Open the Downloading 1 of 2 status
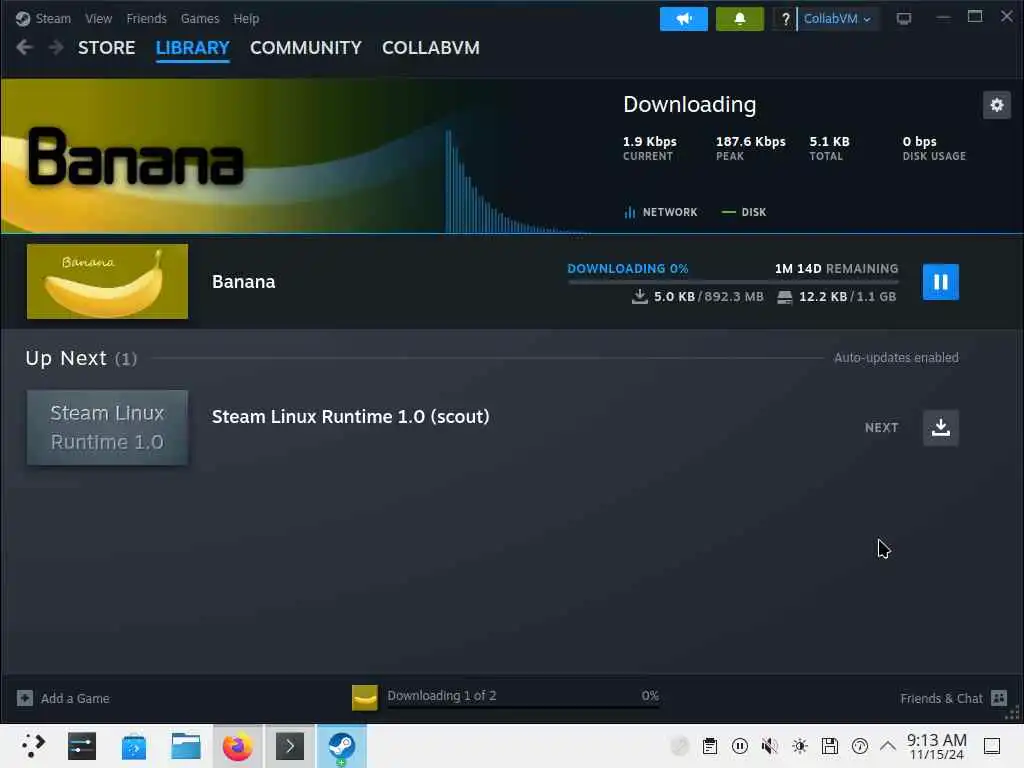This screenshot has width=1024, height=768. coord(441,696)
